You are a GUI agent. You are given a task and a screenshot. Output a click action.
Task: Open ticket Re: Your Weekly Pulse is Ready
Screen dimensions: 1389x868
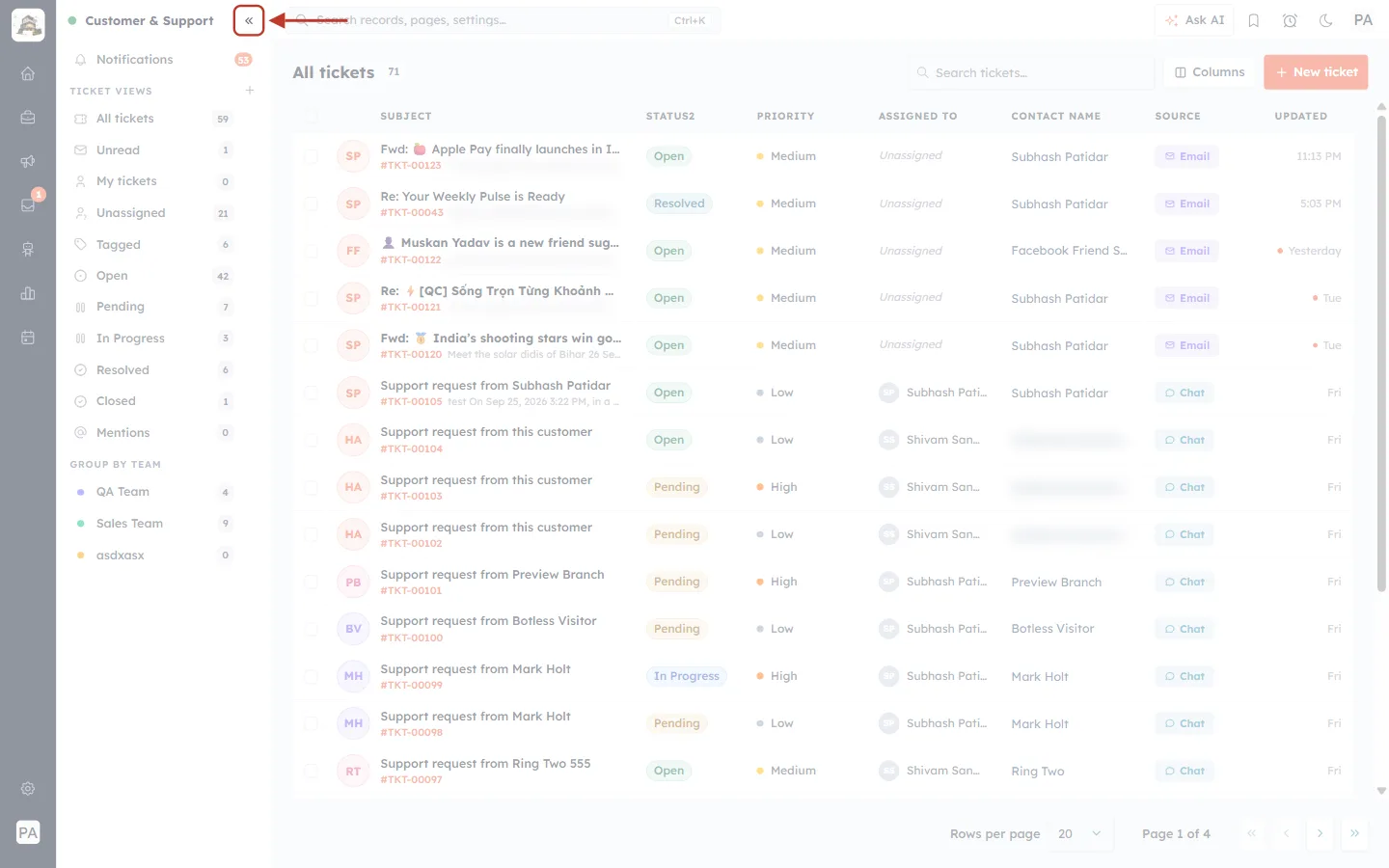point(473,197)
